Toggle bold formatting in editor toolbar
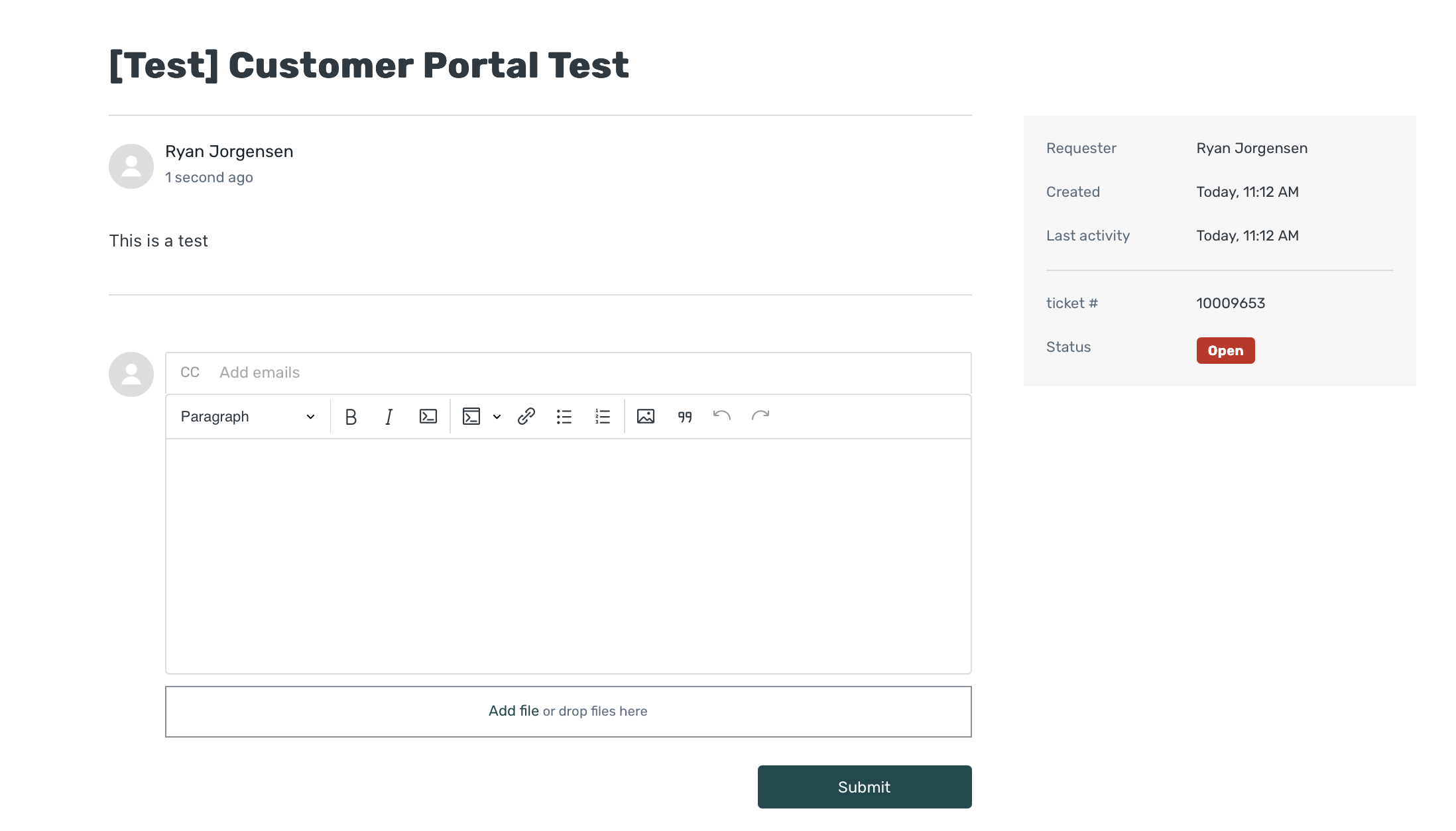The image size is (1456, 831). pyautogui.click(x=351, y=417)
